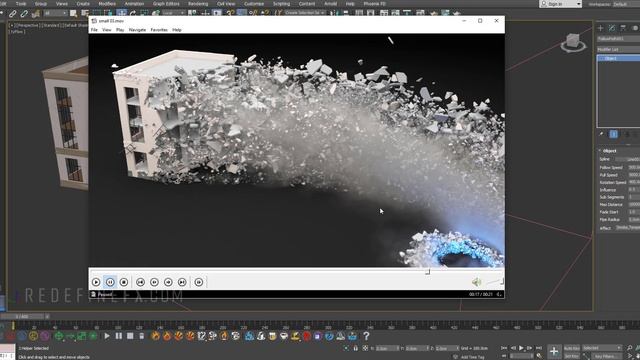Click the red round Phoenix FD toolbar icon
Viewport: 640px width, 360px height.
[10, 336]
